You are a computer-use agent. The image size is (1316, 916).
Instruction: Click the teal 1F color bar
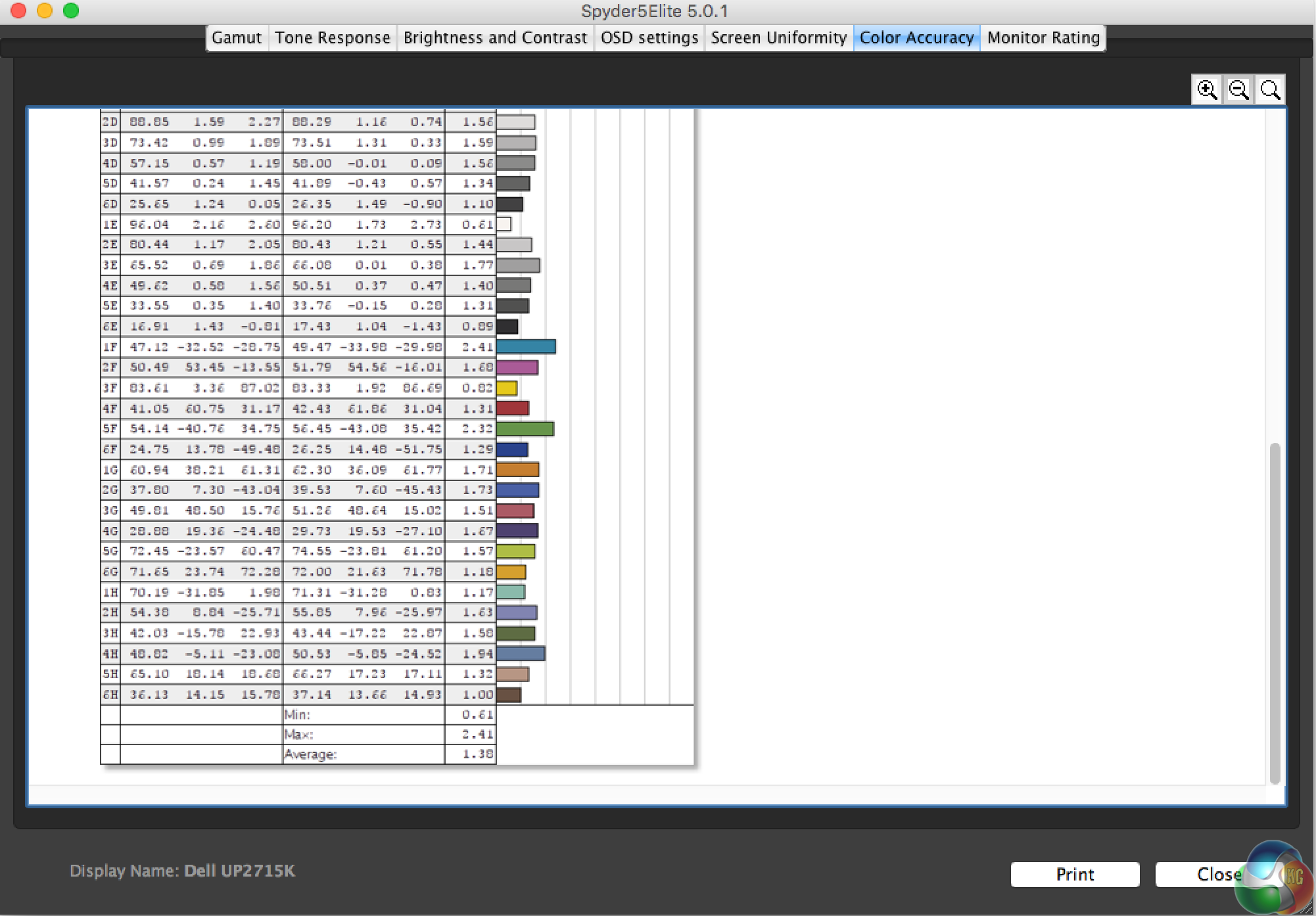point(526,346)
